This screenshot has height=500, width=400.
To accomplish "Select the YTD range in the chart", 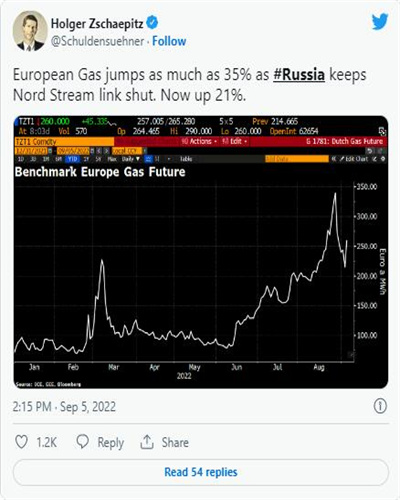I will click(72, 159).
